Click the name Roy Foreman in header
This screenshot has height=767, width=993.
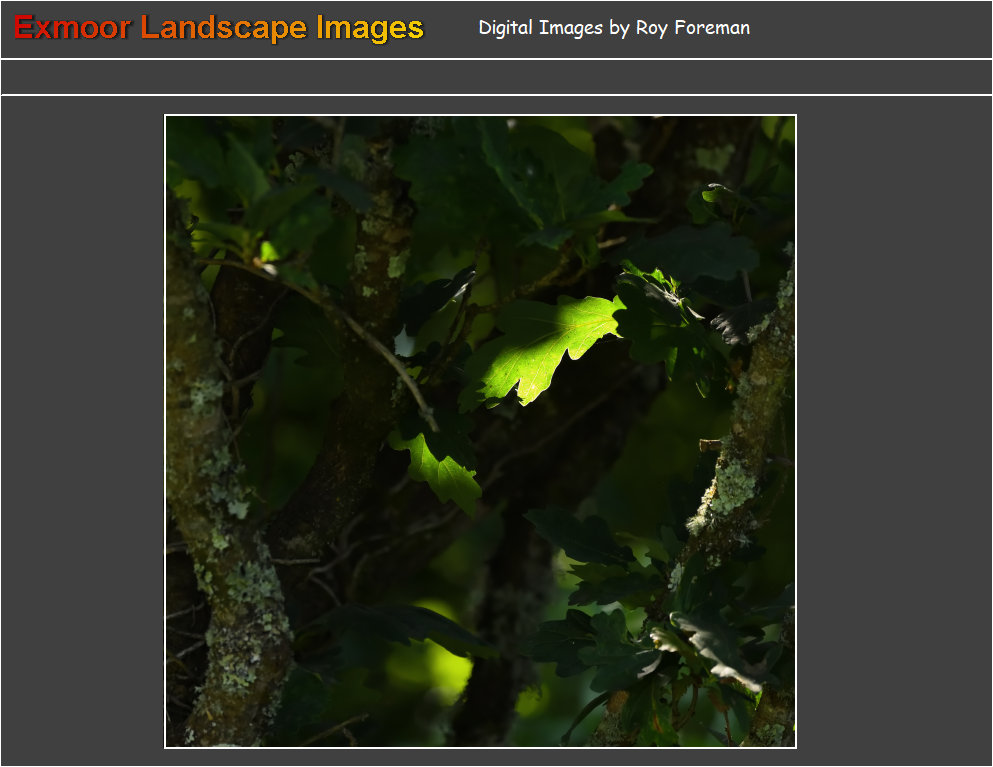pos(692,28)
